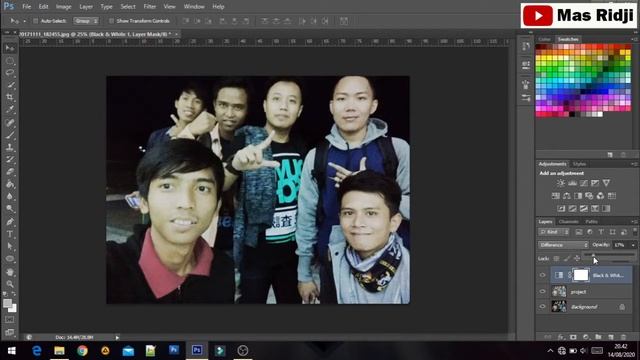Open the Difference blend mode dropdown
This screenshot has height=360, width=640.
[x=563, y=245]
